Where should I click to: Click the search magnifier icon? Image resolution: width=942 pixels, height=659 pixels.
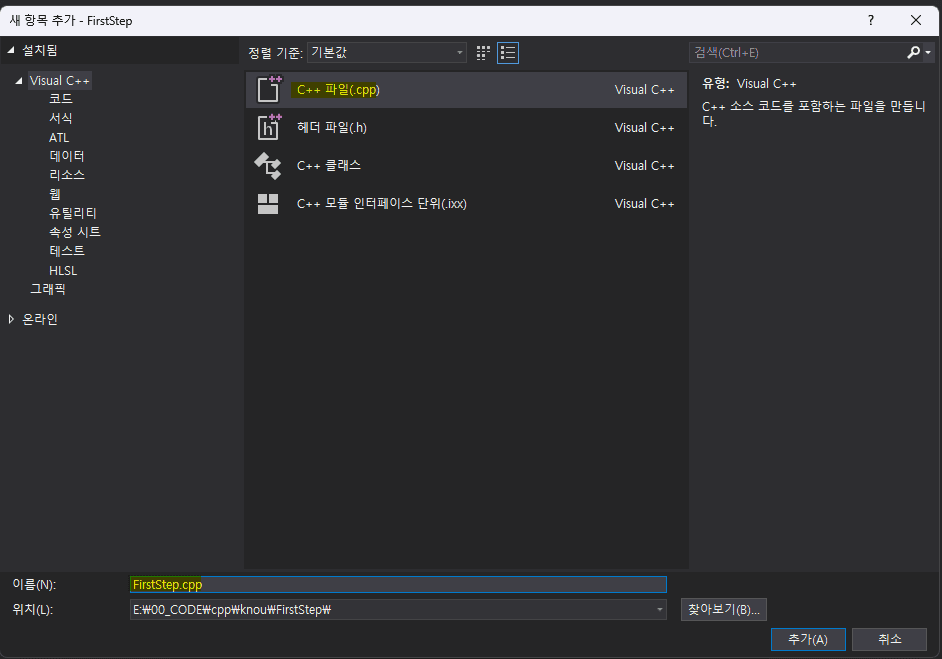tap(914, 53)
